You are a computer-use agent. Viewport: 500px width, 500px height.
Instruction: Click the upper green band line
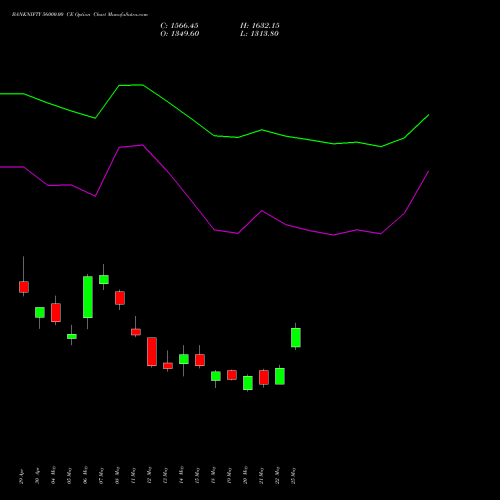[x=214, y=136]
